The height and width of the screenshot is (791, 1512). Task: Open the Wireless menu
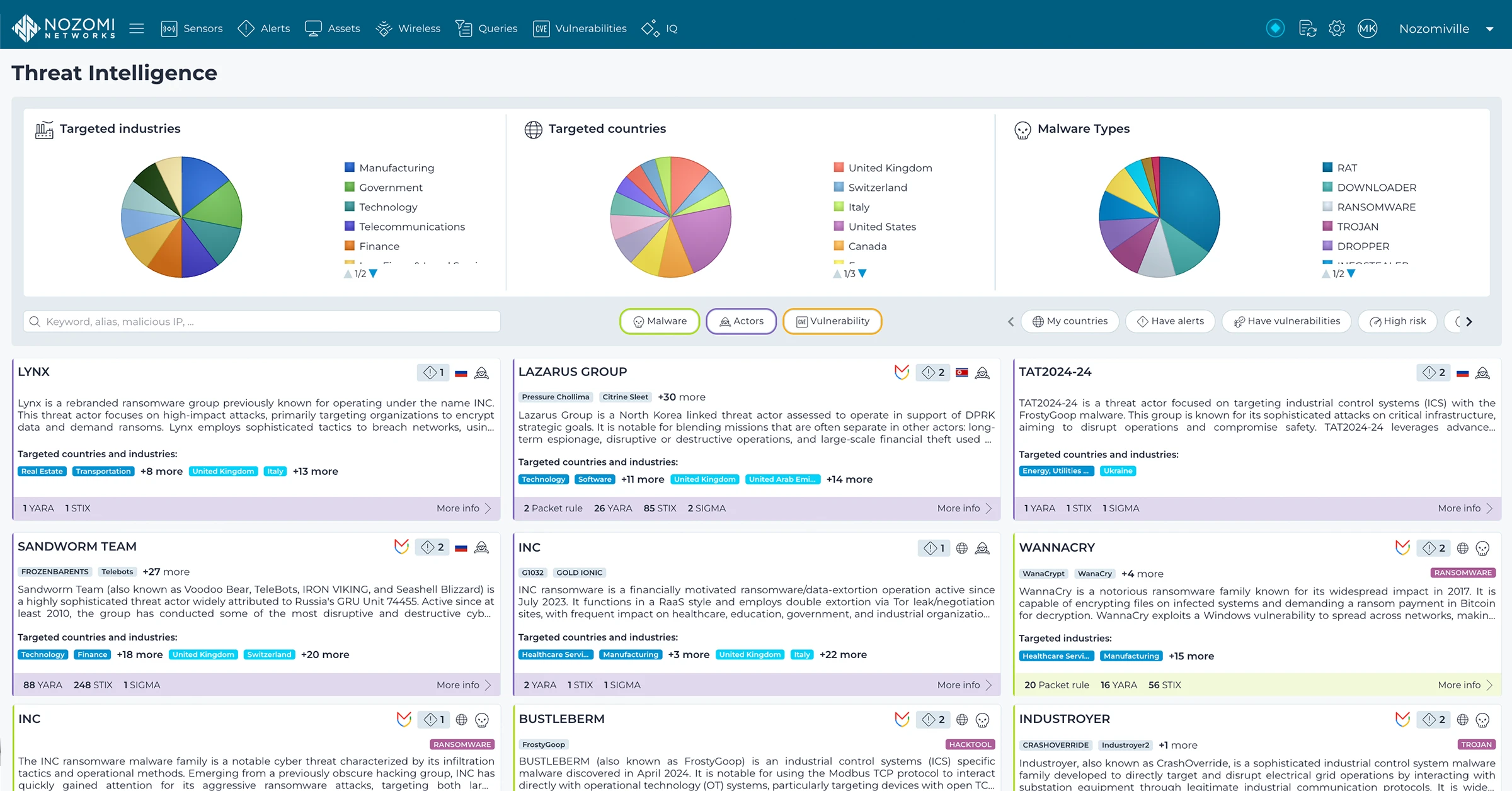pos(408,28)
